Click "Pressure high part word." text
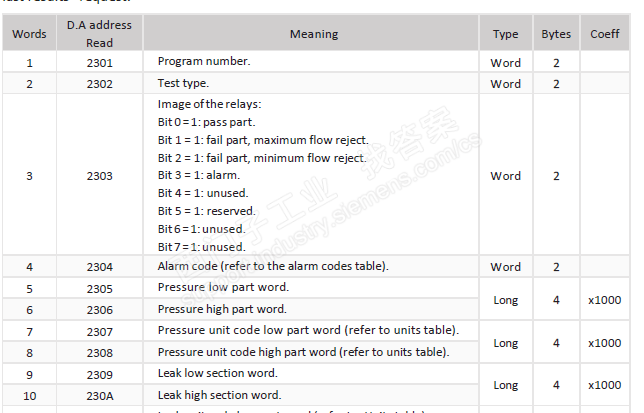644x413 pixels. pos(222,309)
